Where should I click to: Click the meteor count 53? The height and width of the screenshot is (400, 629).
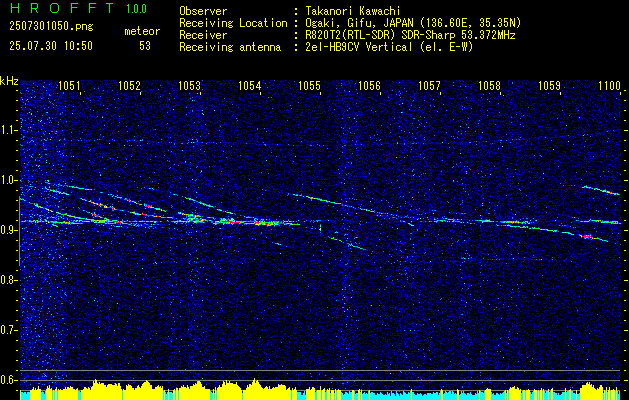(x=145, y=46)
